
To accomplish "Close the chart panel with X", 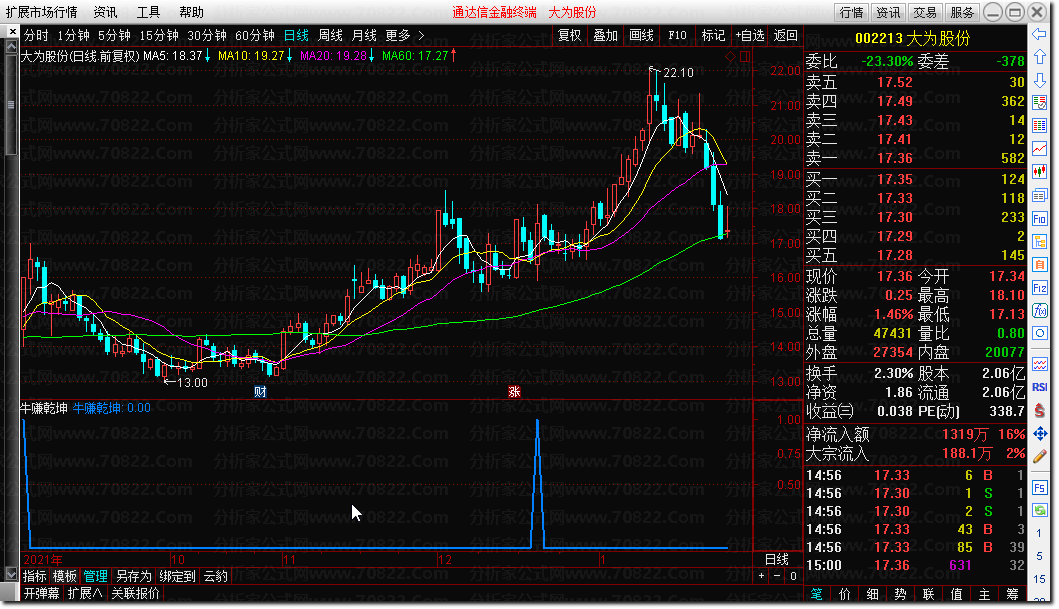I will pos(13,32).
